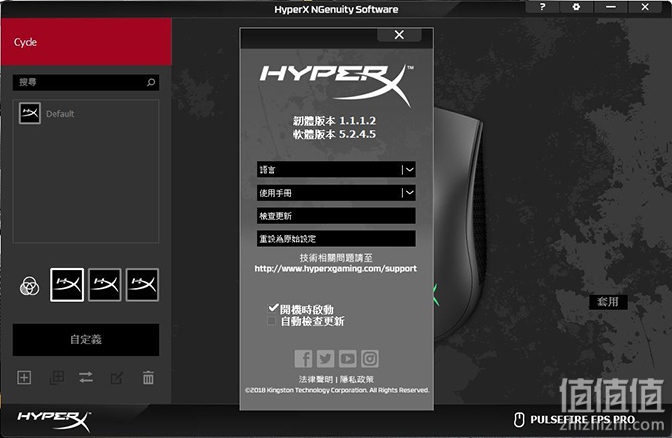Uncheck 開機時啟動 start on boot

tap(273, 308)
